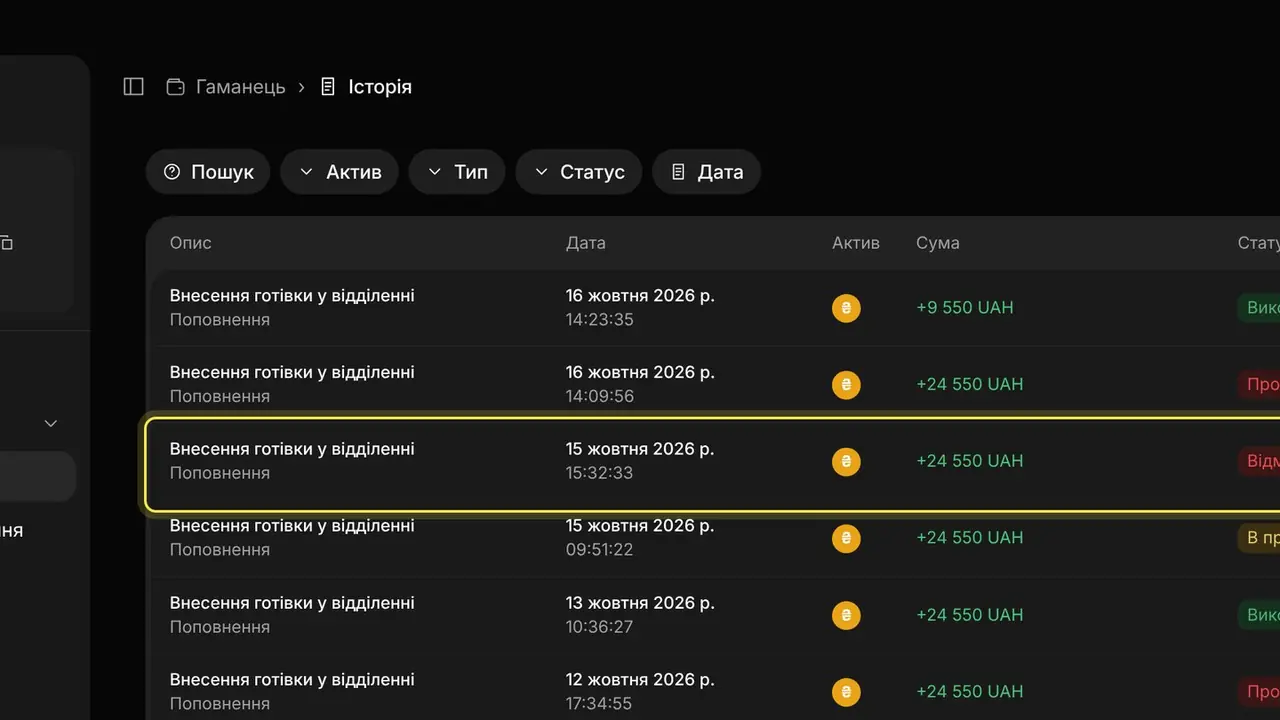Click the time 15:32:33
Screen dimensions: 1280x720
tap(600, 473)
